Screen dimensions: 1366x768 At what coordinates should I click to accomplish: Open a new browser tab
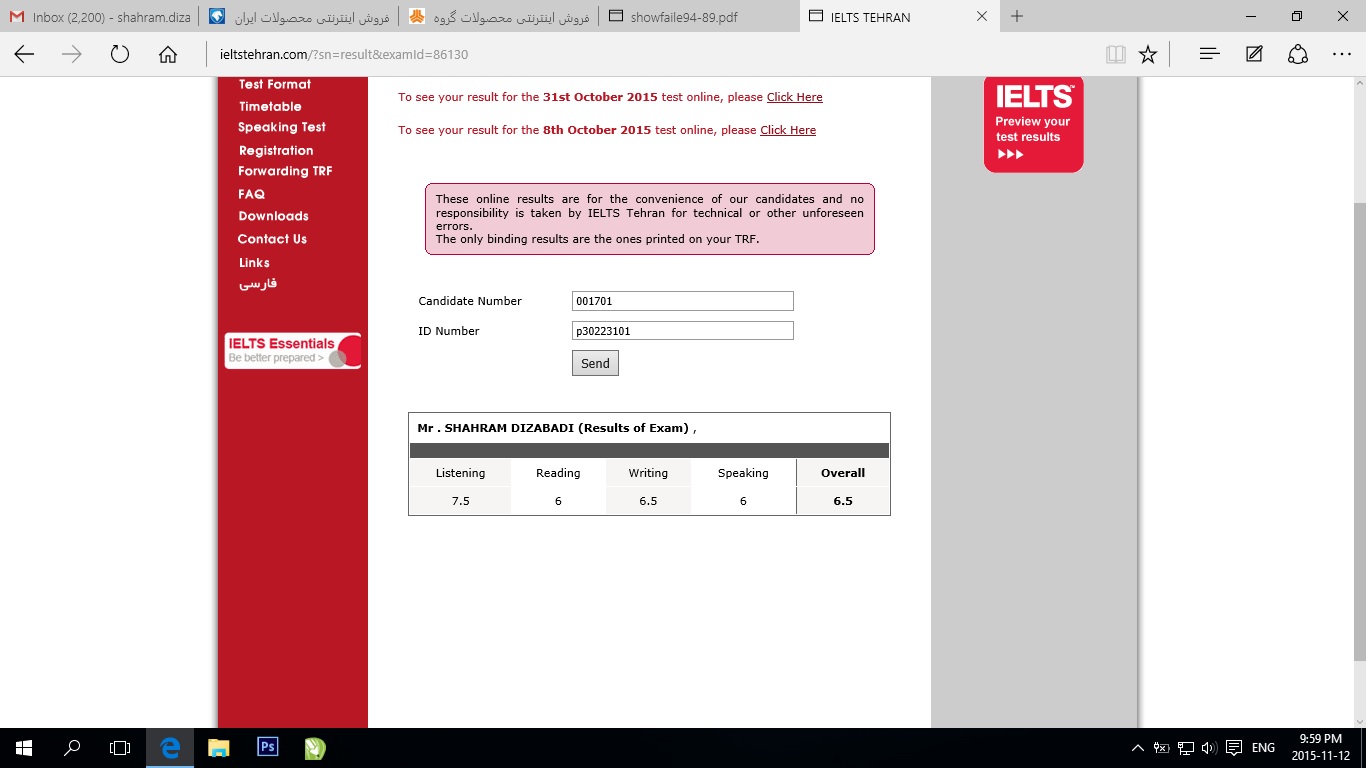(x=1017, y=16)
